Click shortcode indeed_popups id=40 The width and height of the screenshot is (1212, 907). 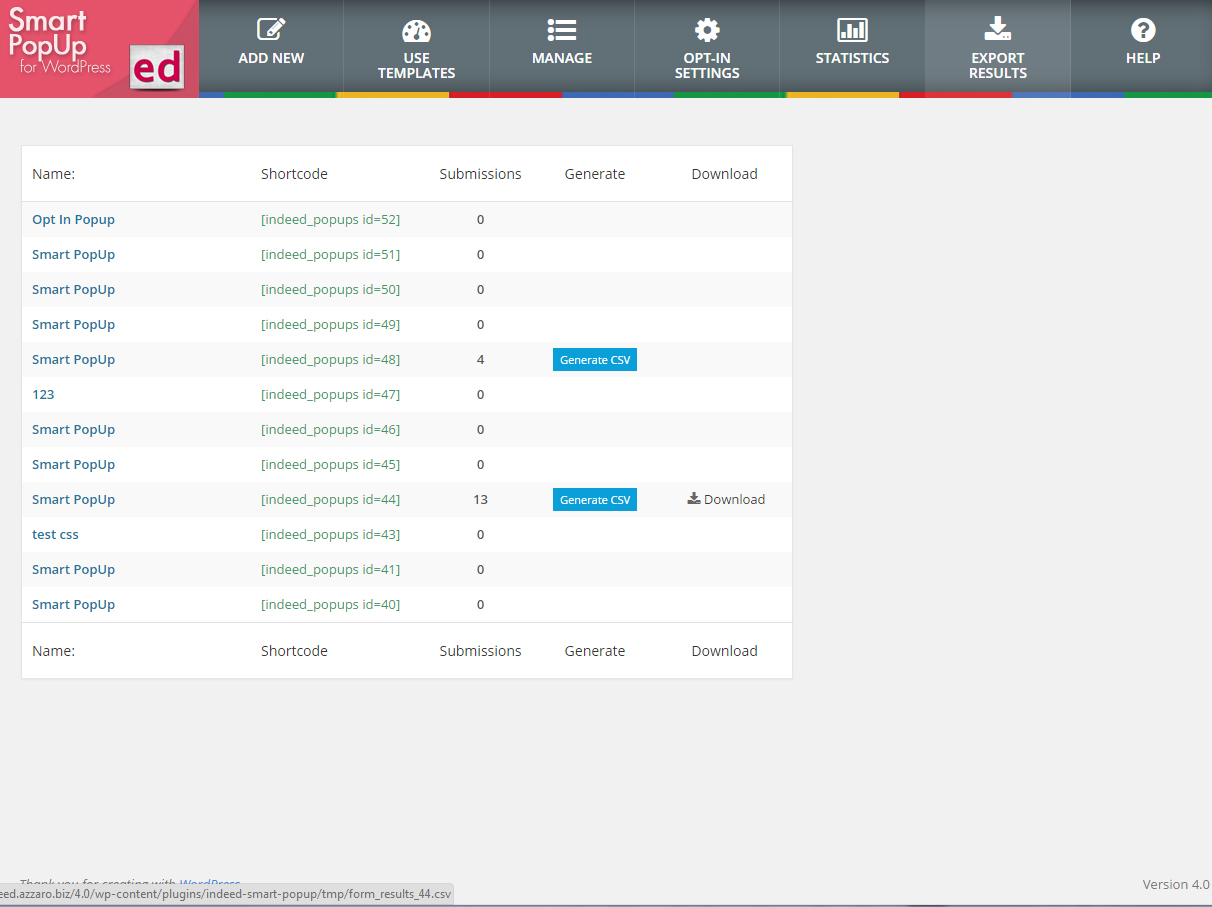click(330, 605)
